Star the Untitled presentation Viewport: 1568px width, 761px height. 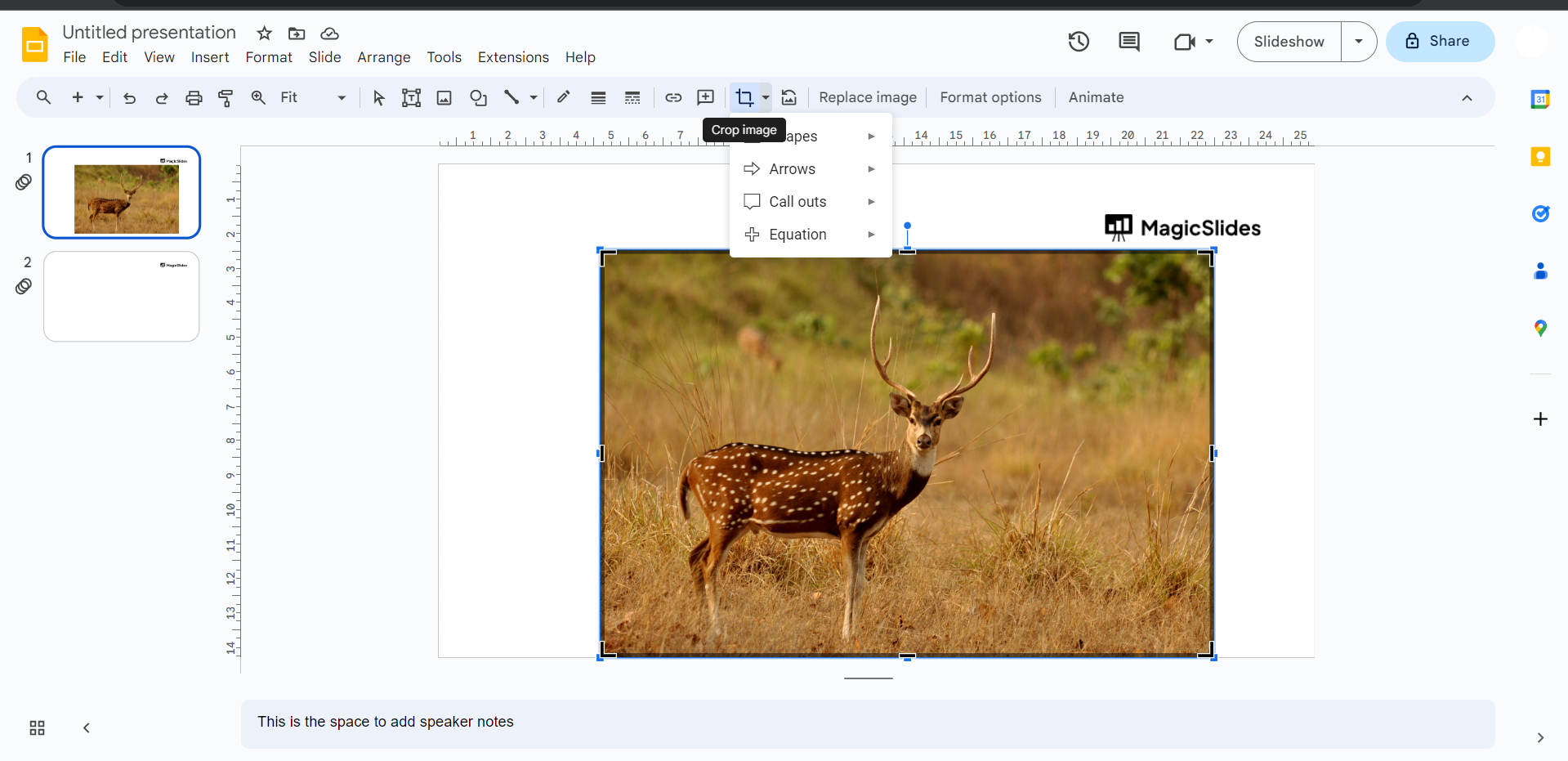[264, 34]
